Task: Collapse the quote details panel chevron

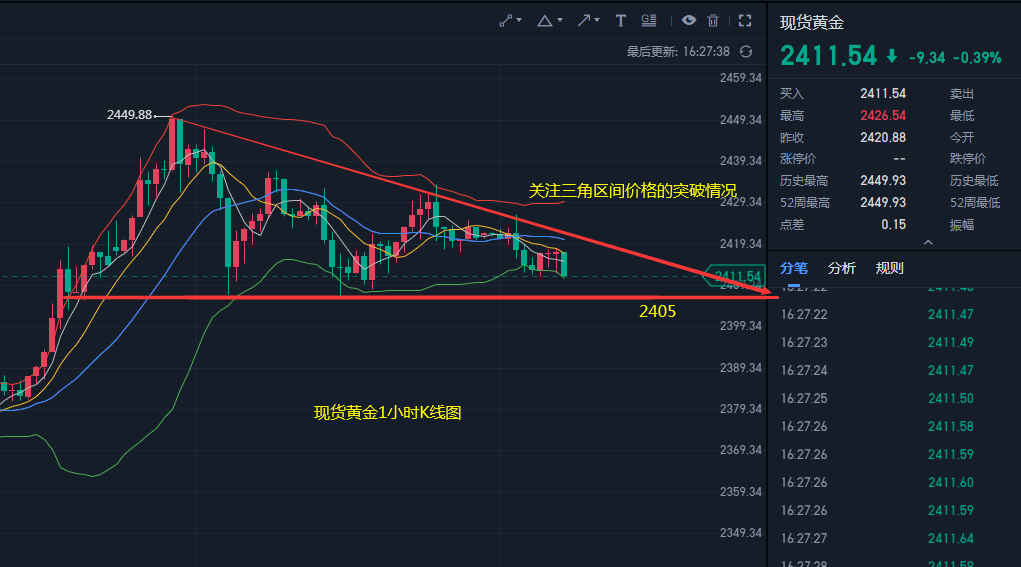Action: (x=928, y=243)
